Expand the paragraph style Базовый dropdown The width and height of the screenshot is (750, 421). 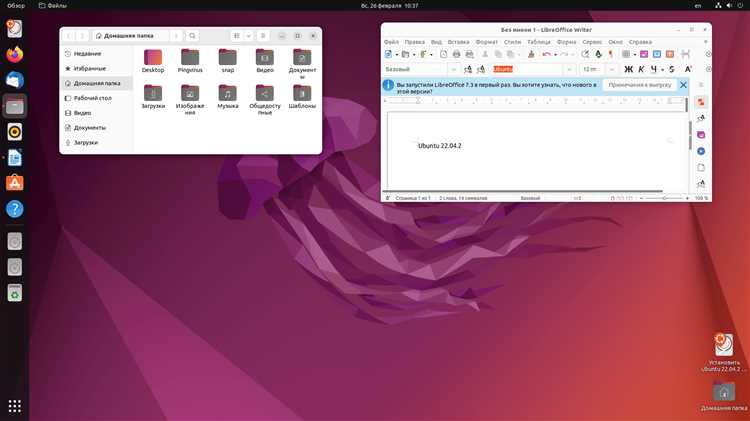[454, 69]
